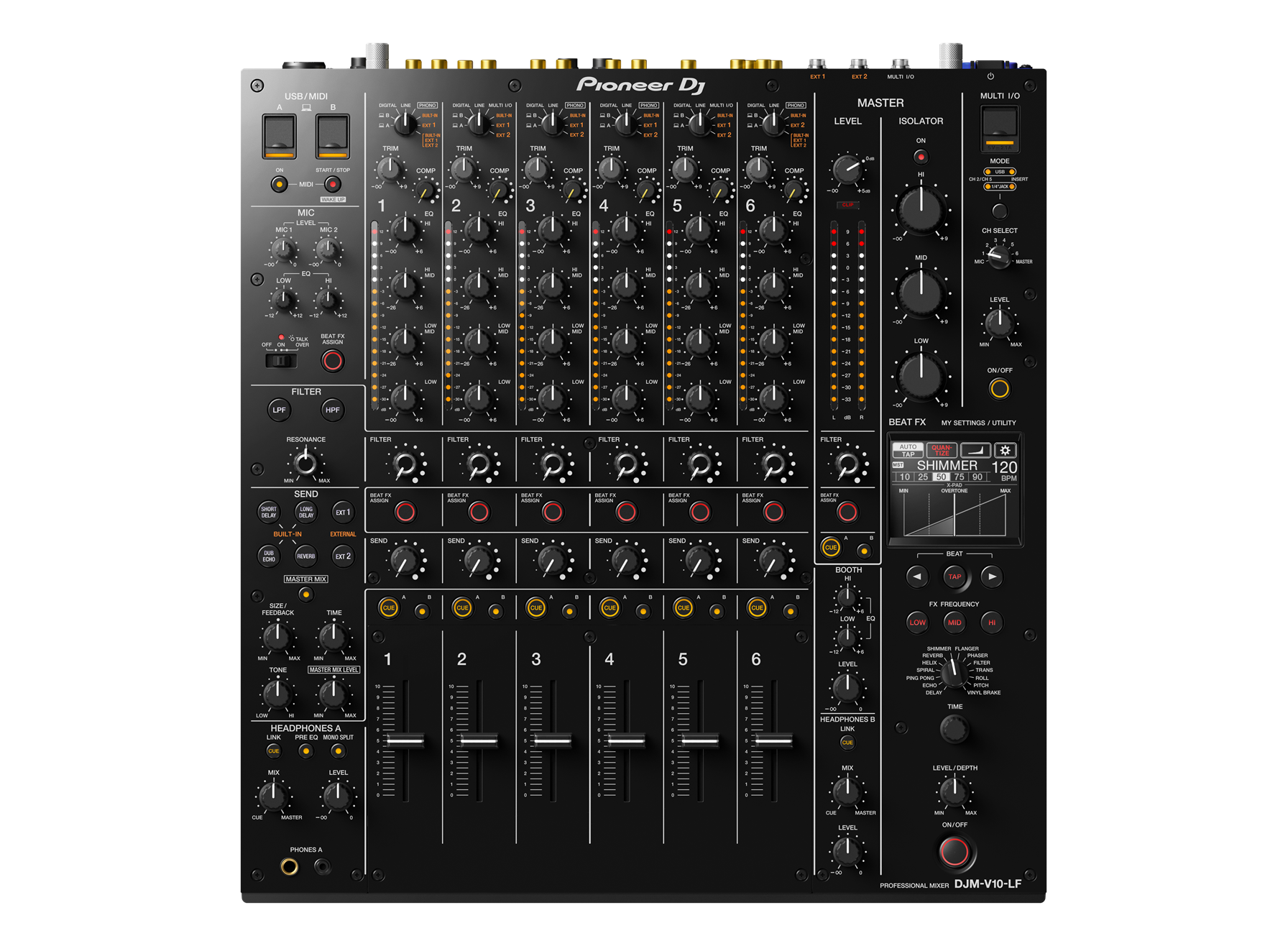Select the MID button under FX FREQUENCY
1288x946 pixels.
(954, 623)
